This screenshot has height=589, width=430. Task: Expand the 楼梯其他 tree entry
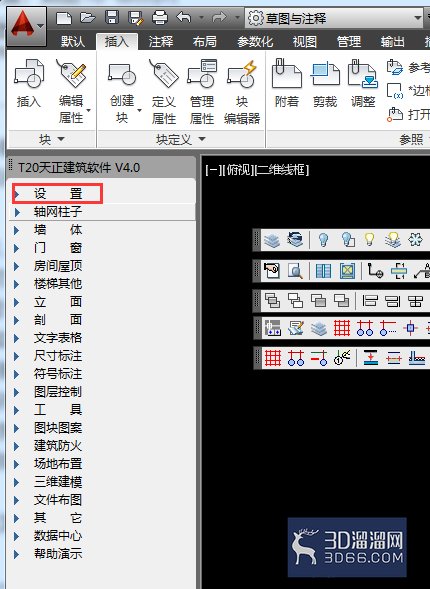click(x=17, y=284)
